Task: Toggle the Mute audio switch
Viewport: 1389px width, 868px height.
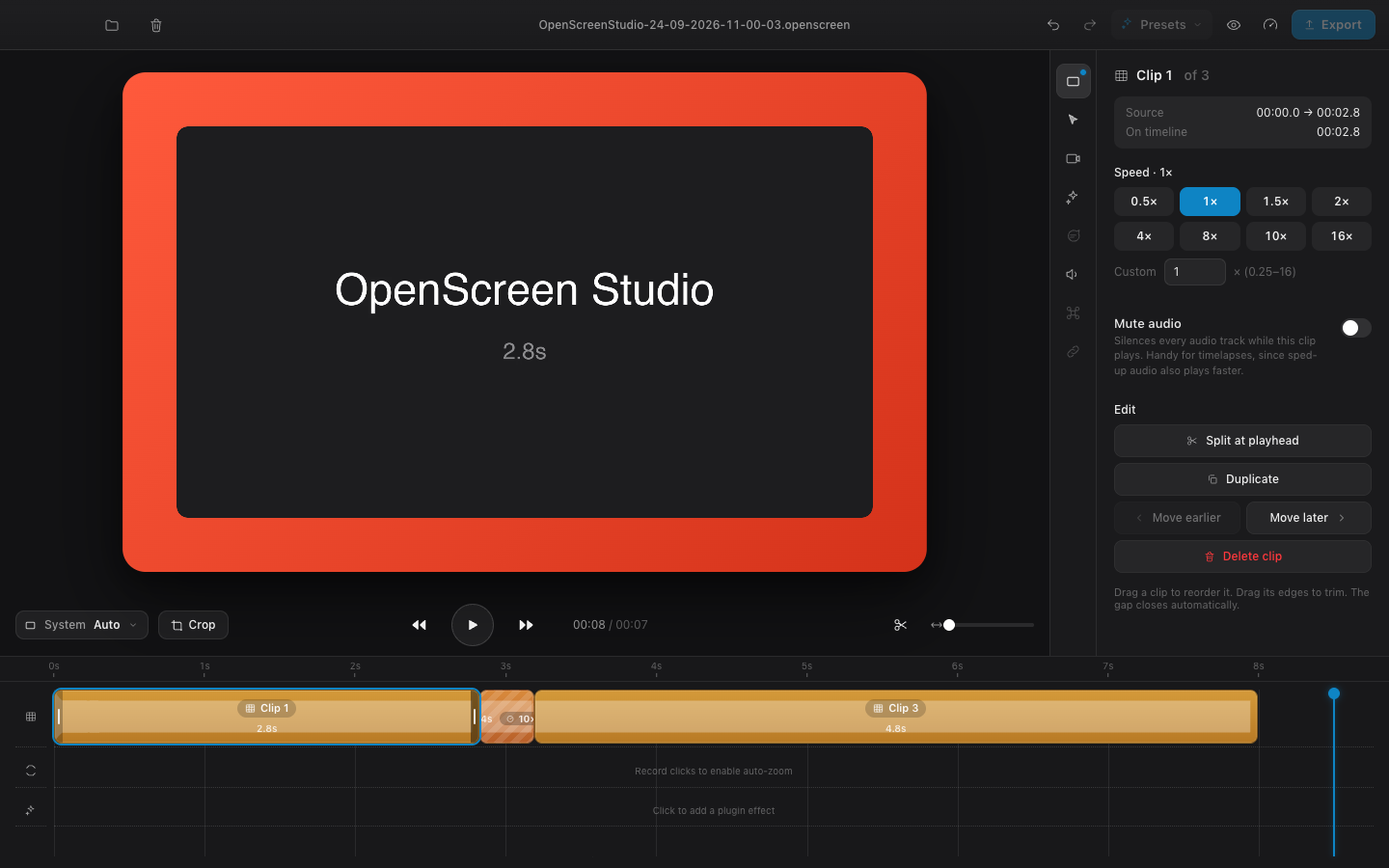Action: coord(1355,328)
